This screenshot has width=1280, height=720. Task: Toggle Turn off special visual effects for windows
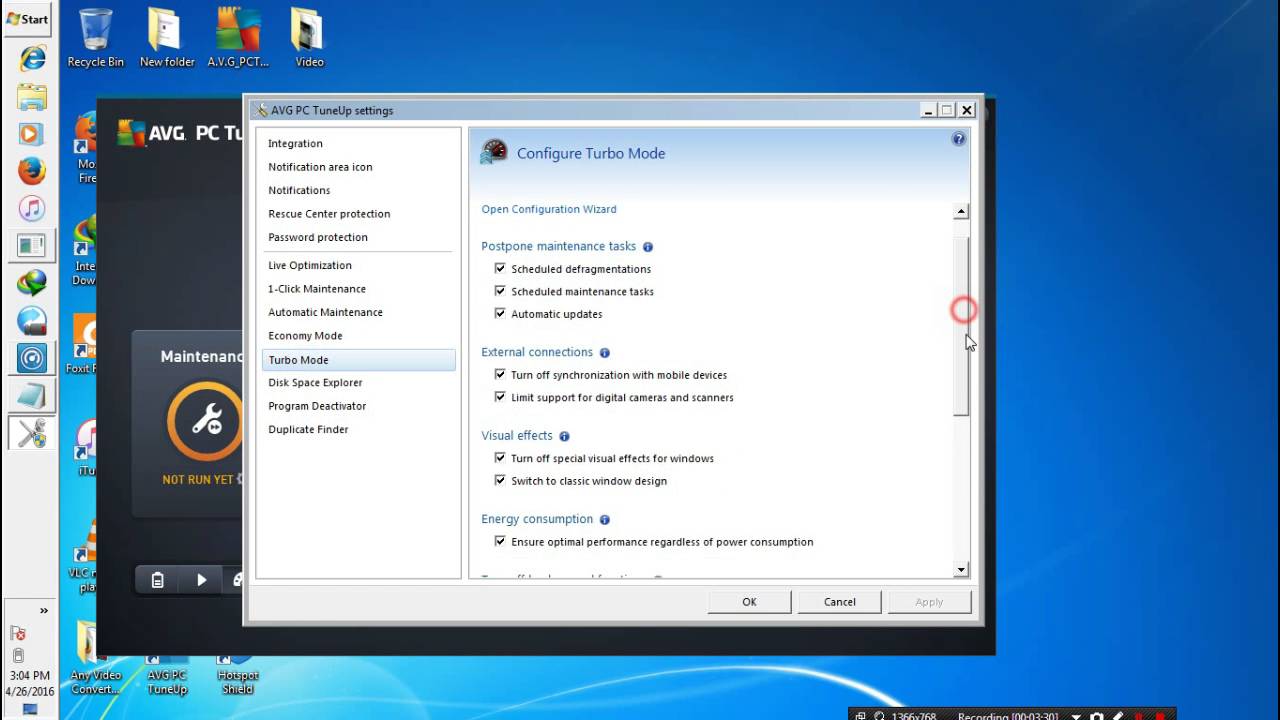click(500, 459)
